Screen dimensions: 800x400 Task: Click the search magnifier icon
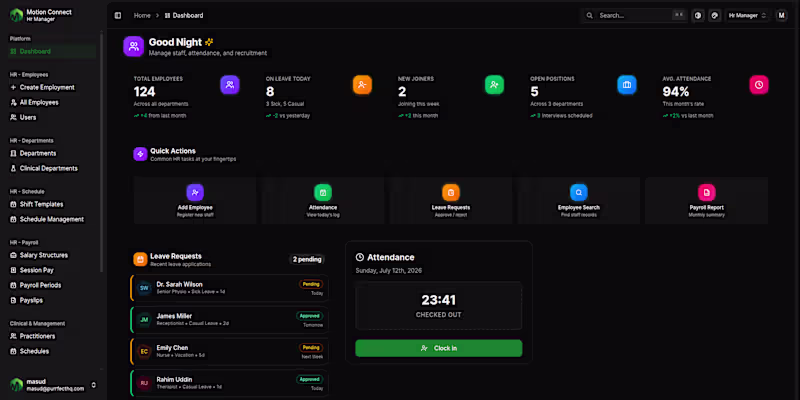pos(589,15)
